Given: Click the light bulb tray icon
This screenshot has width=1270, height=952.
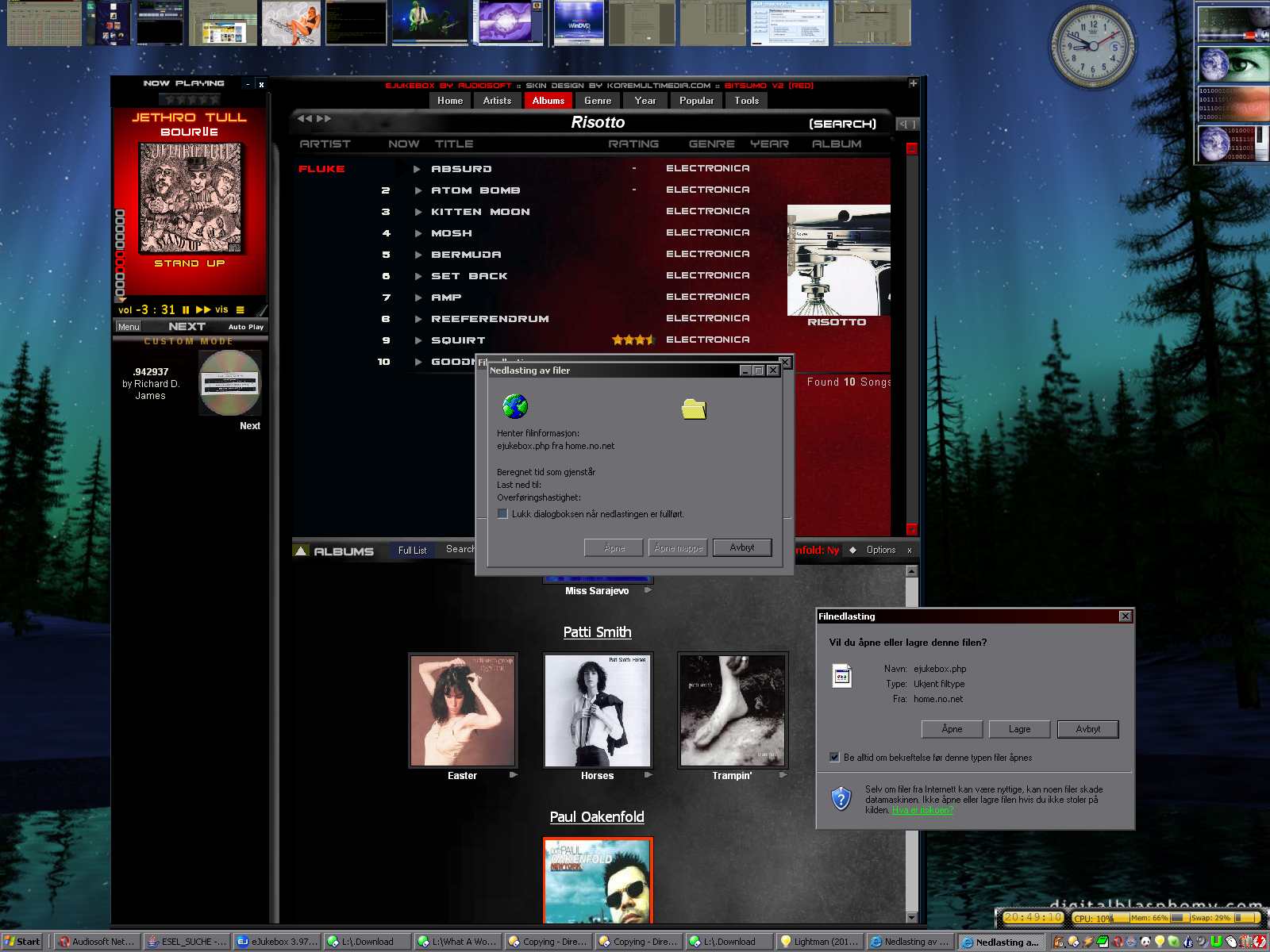Looking at the screenshot, I should click(x=1159, y=942).
